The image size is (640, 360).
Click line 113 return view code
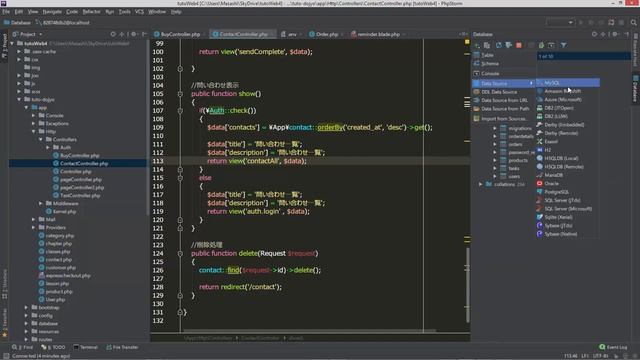click(x=257, y=161)
